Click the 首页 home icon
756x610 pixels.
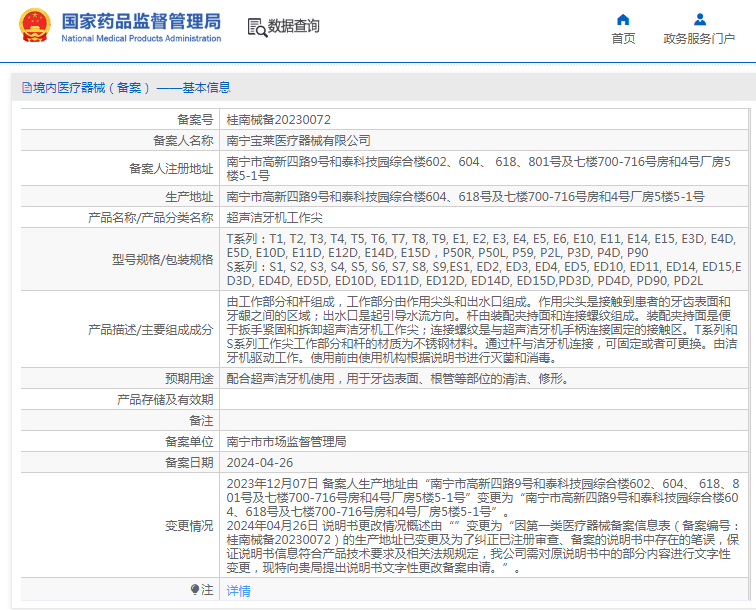coord(623,20)
